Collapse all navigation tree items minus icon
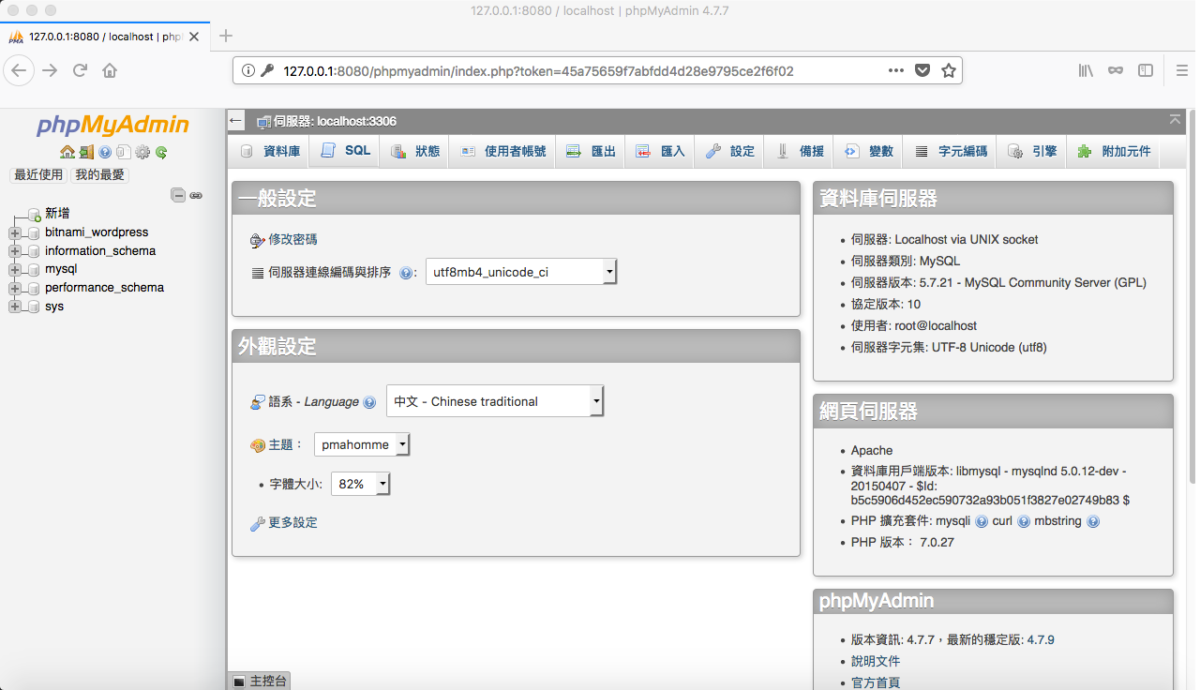The height and width of the screenshot is (690, 1200). coord(178,195)
